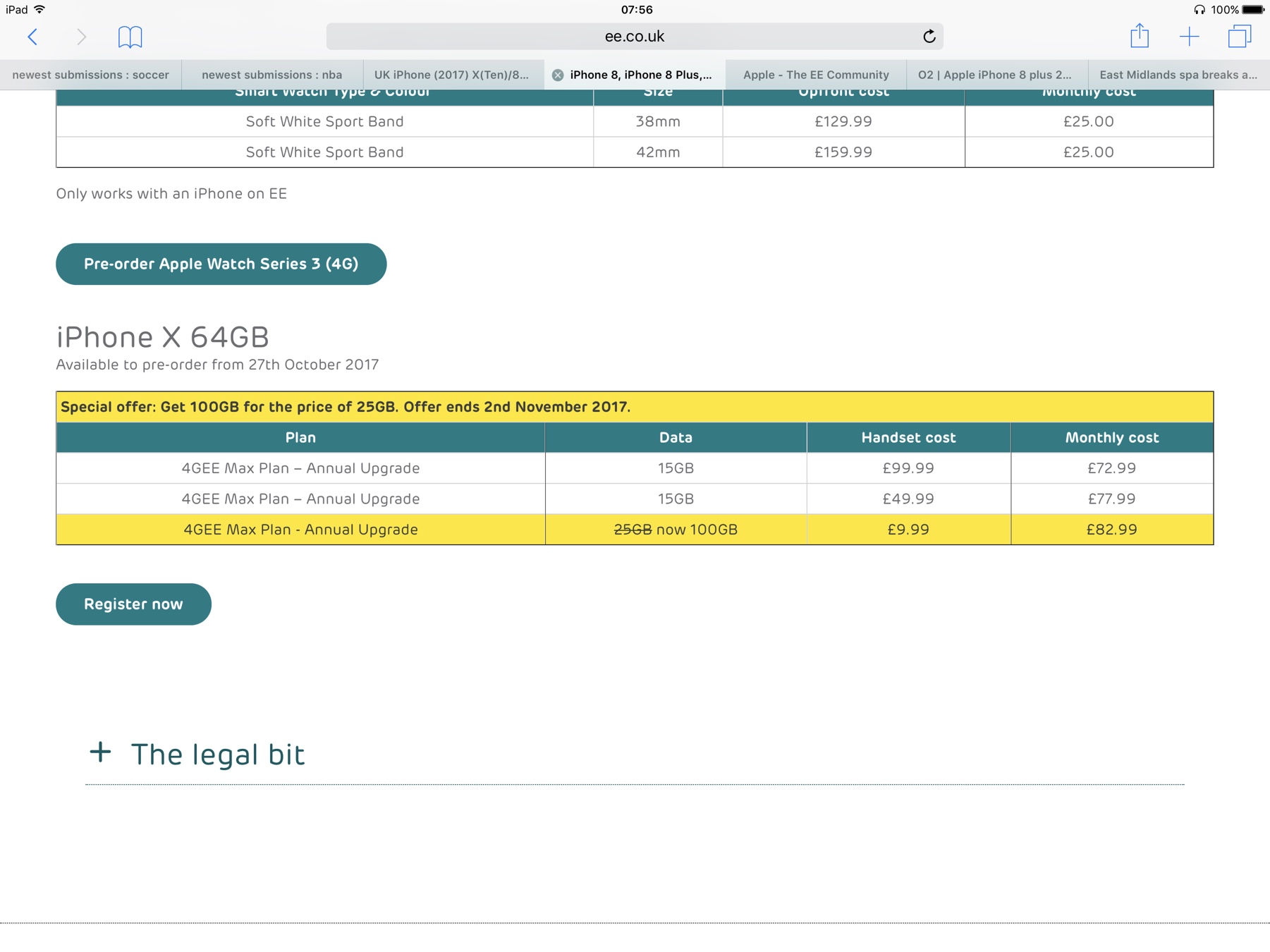Click the £77.99 monthly cost
This screenshot has width=1270, height=952.
1112,499
